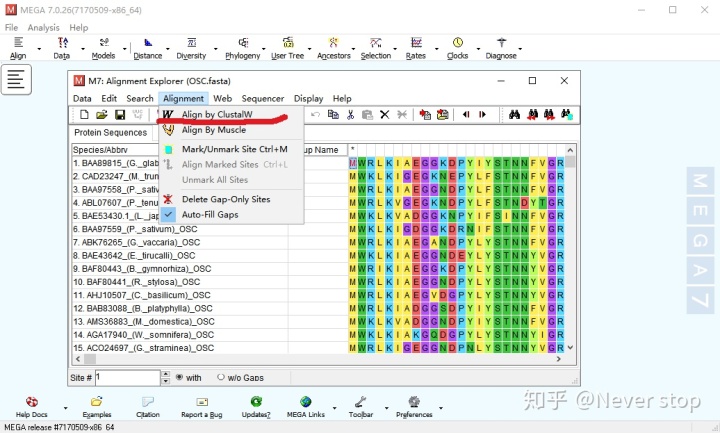Click the new alignment blank page icon
Viewport: 720px width, 433px height.
pyautogui.click(x=84, y=114)
